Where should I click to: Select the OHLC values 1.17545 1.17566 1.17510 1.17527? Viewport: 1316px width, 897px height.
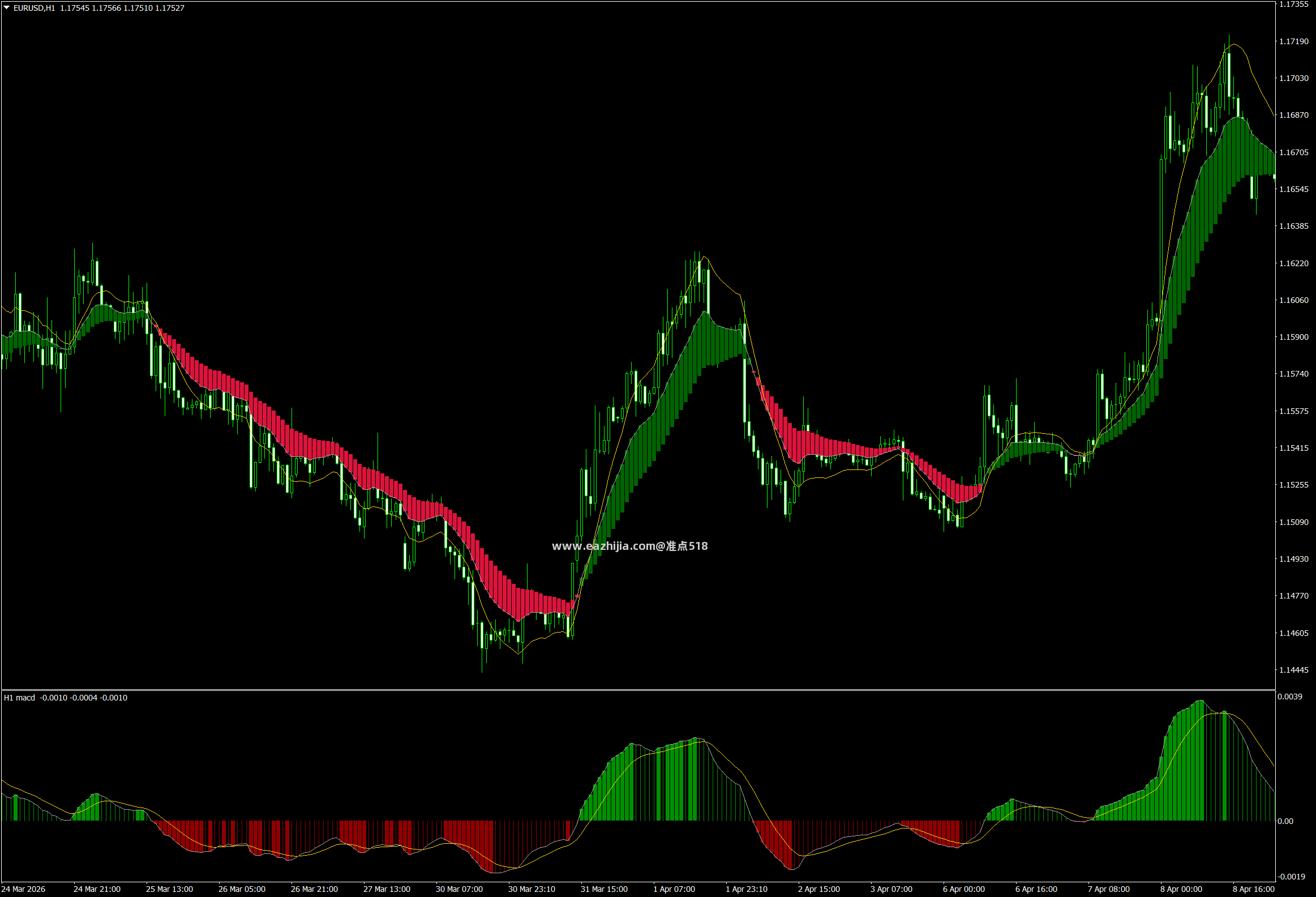(x=122, y=8)
